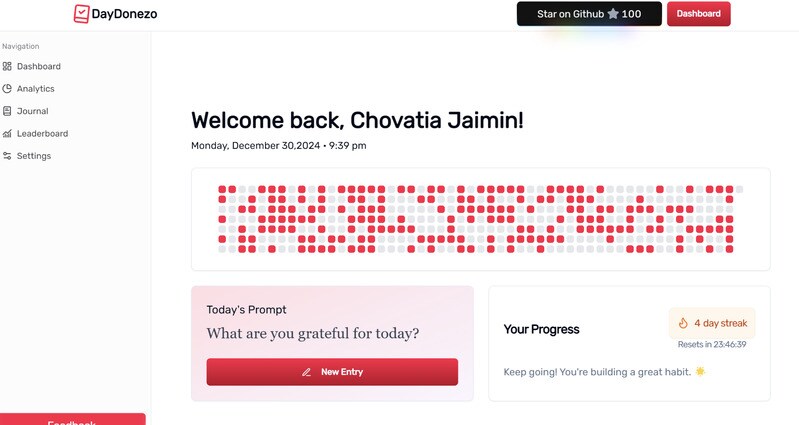This screenshot has width=799, height=425.
Task: Click the red Dashboard button in the header
Action: (698, 14)
